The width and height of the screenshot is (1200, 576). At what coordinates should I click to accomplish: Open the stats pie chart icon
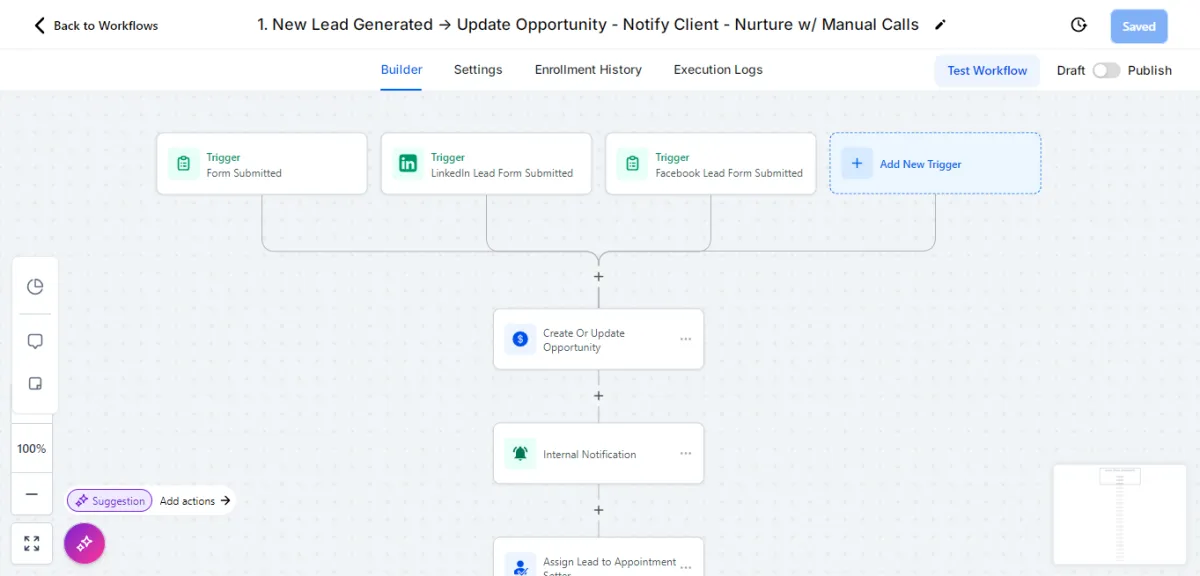tap(35, 287)
